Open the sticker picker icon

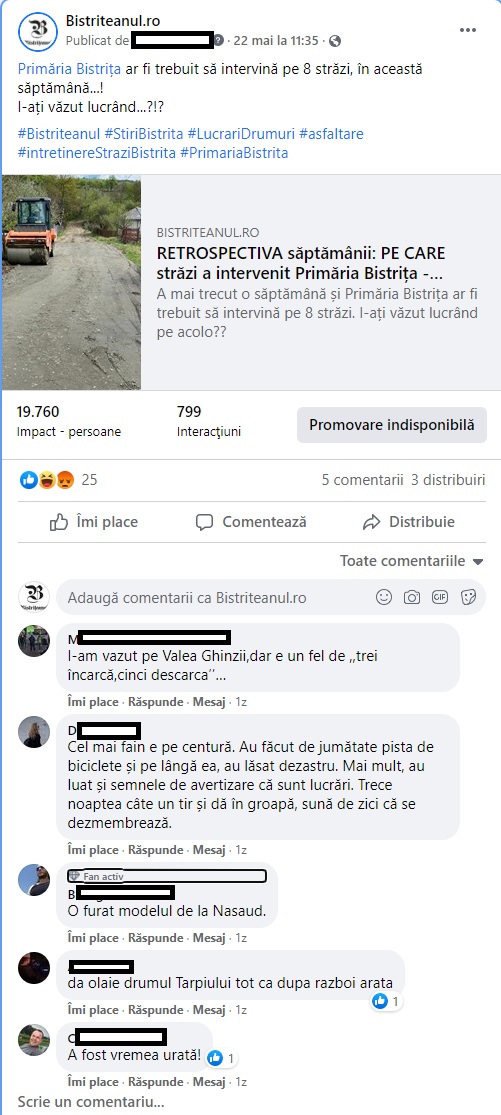coord(468,597)
